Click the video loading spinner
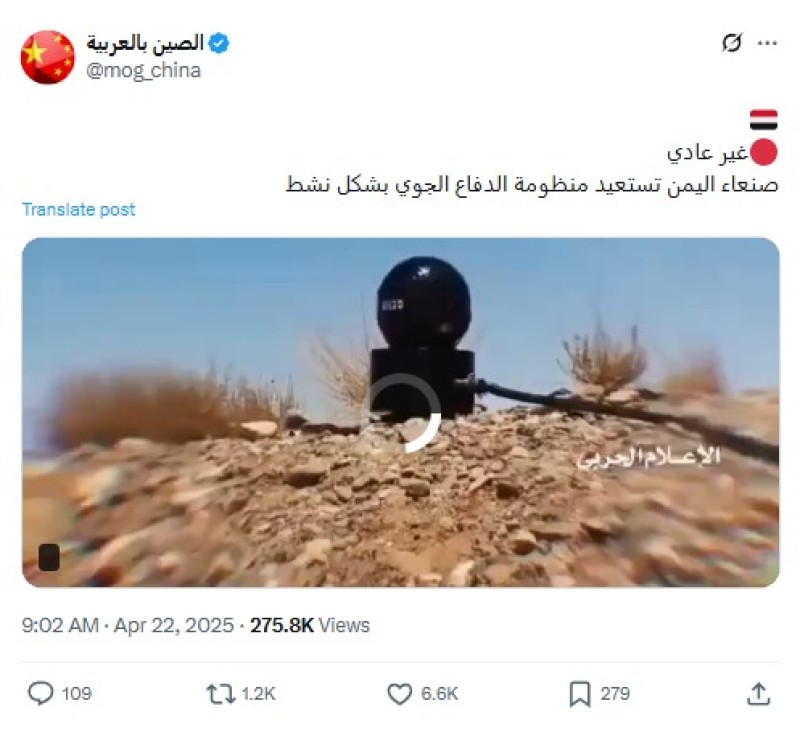The image size is (800, 732). [x=404, y=413]
